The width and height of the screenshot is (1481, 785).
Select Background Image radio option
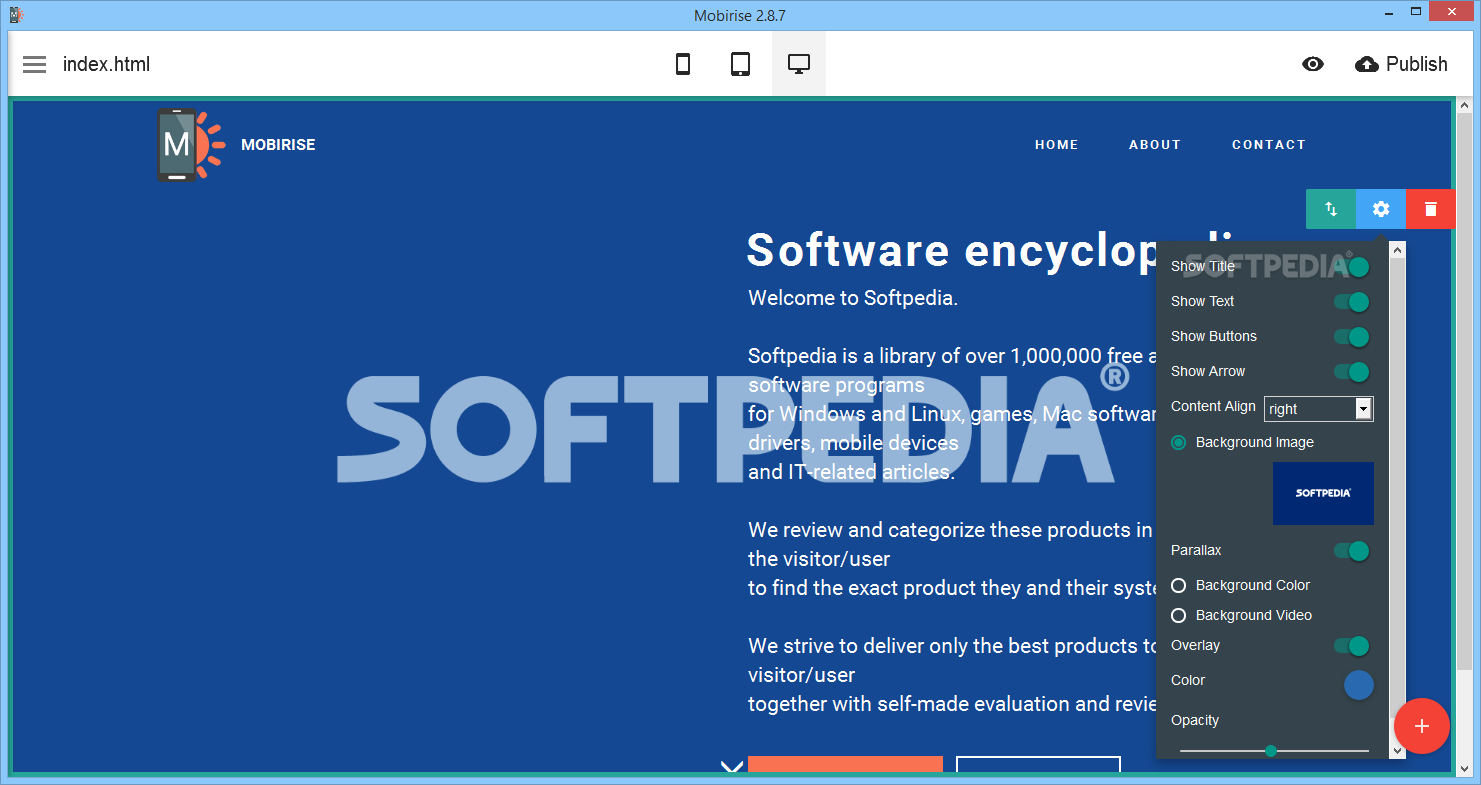(x=1179, y=442)
